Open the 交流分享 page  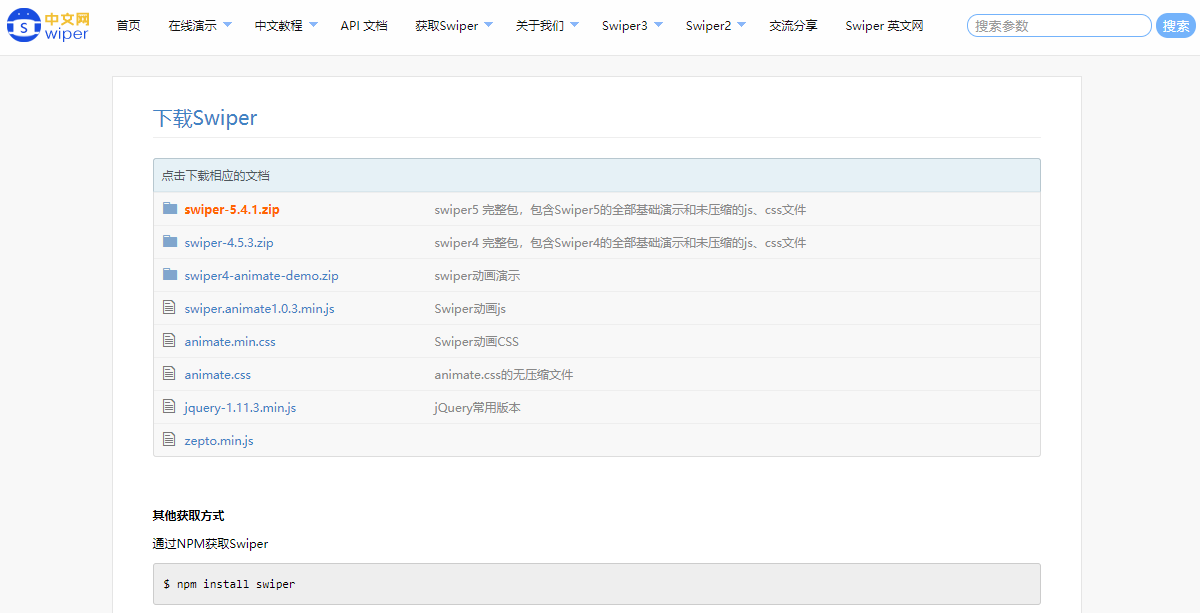[793, 26]
